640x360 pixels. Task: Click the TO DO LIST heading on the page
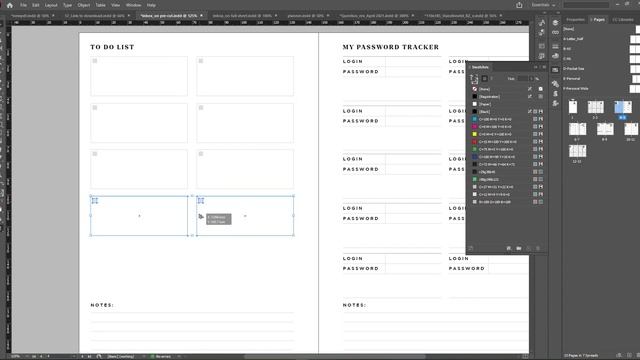pyautogui.click(x=112, y=47)
